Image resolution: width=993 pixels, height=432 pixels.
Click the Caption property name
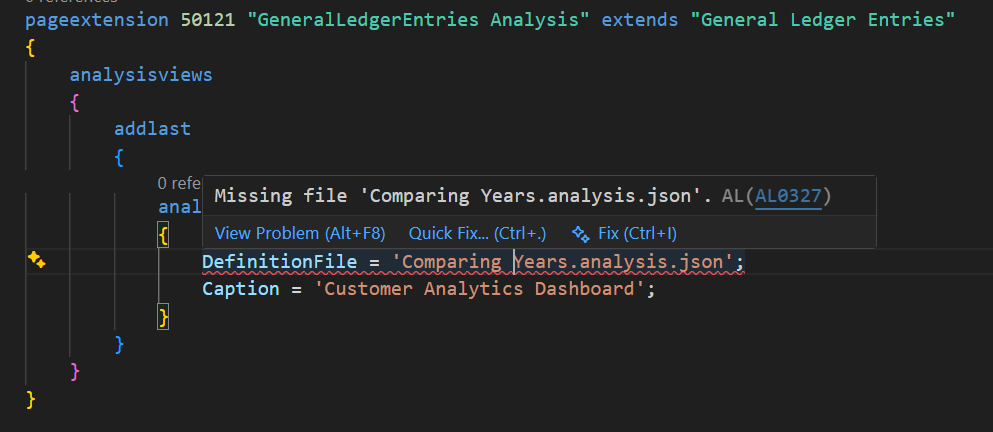(240, 289)
